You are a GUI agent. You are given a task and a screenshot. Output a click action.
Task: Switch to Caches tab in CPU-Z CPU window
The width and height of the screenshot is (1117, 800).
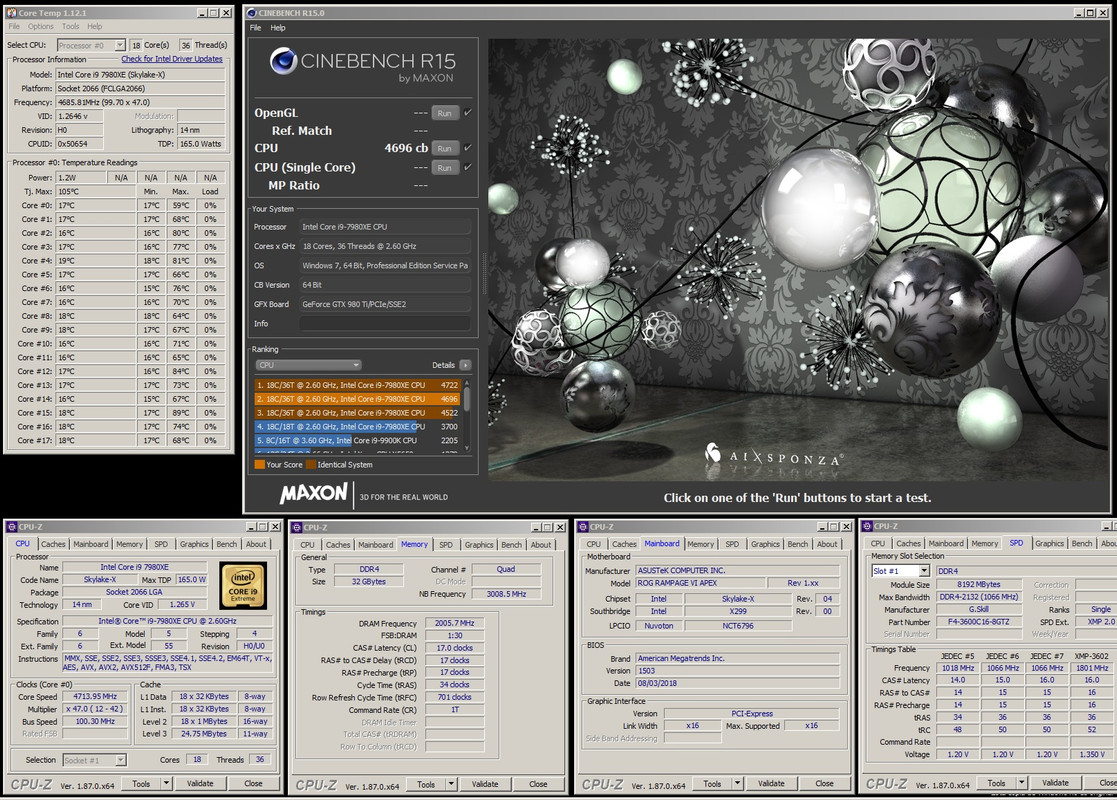click(53, 544)
